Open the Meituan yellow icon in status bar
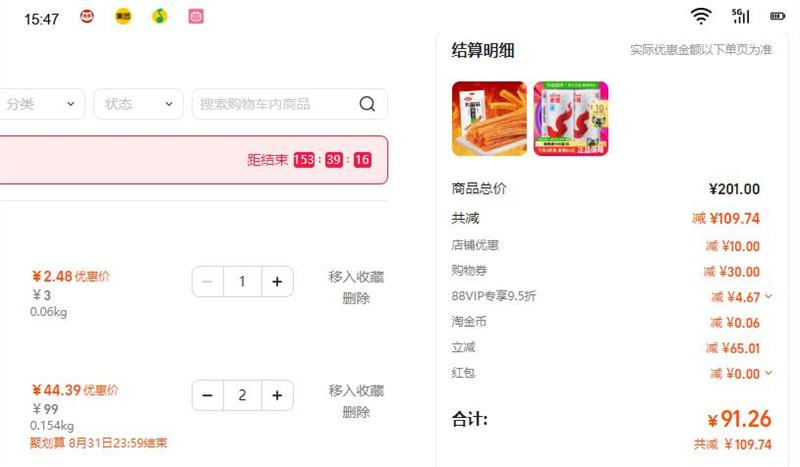The width and height of the screenshot is (800, 467). tap(123, 16)
